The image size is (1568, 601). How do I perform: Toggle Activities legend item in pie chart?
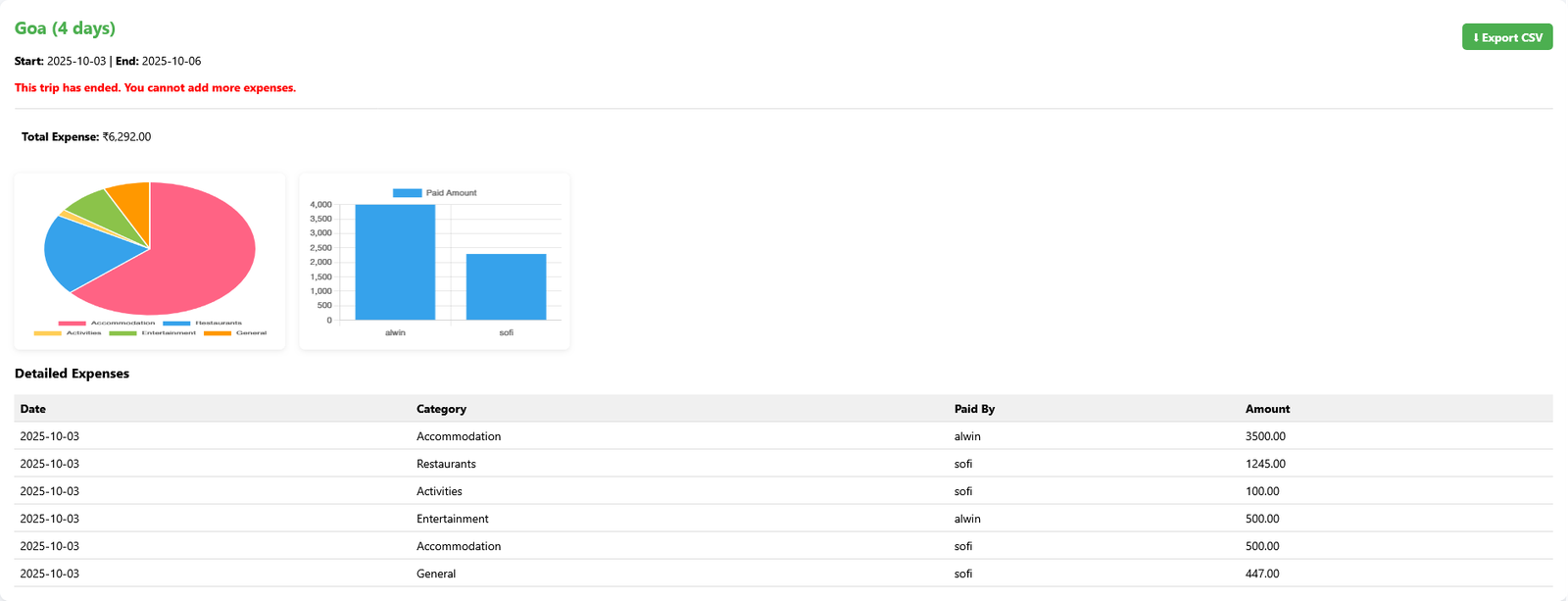(68, 333)
